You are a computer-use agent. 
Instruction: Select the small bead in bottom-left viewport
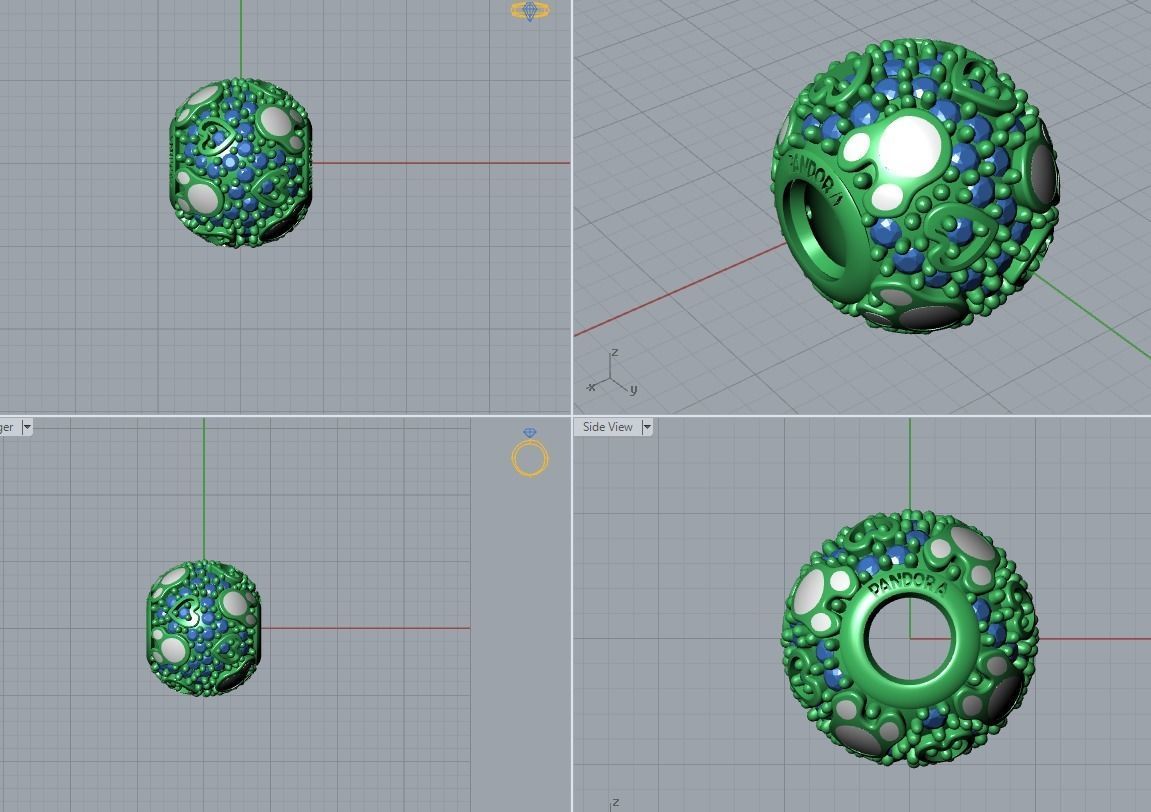203,628
